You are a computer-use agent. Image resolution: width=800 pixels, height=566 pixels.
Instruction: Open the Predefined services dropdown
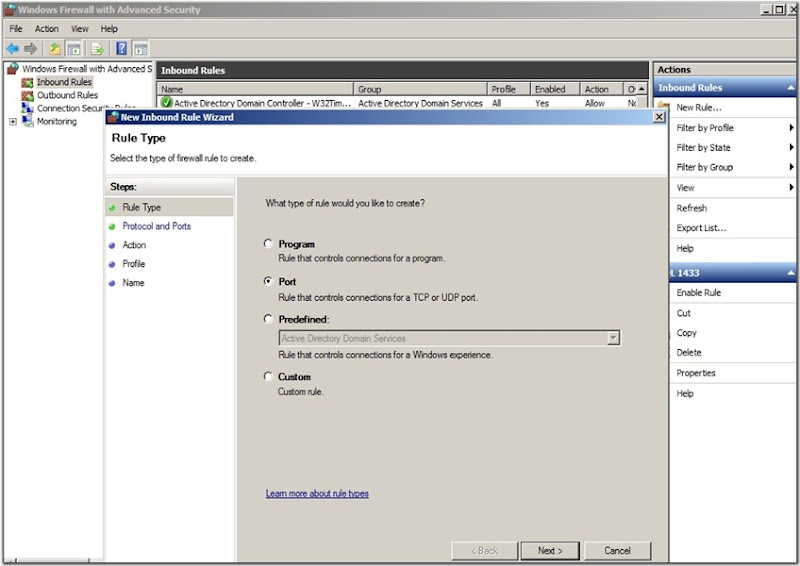(x=613, y=338)
